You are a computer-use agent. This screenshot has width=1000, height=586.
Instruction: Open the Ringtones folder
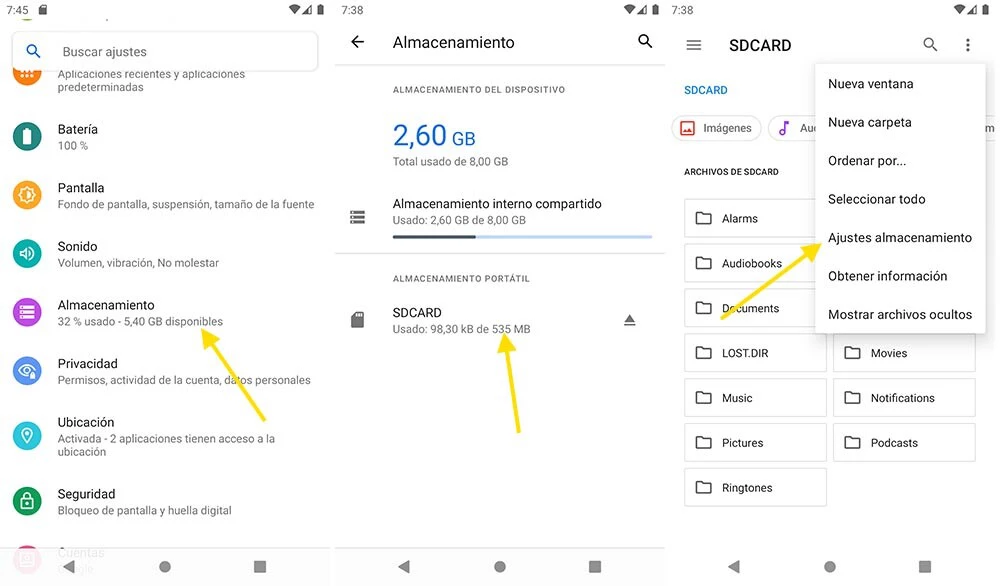tap(755, 488)
